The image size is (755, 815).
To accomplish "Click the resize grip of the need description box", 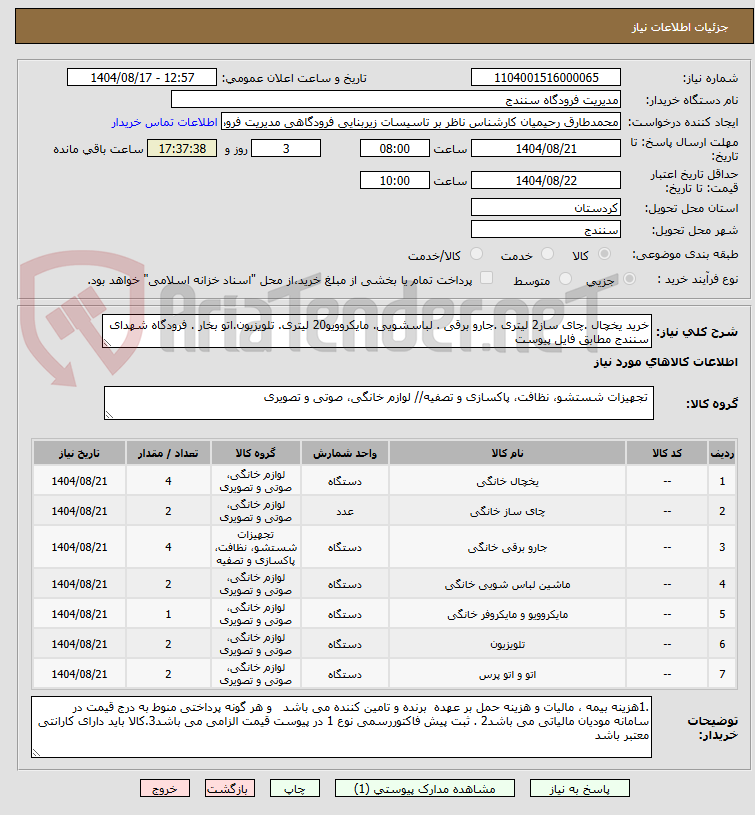I will [108, 343].
